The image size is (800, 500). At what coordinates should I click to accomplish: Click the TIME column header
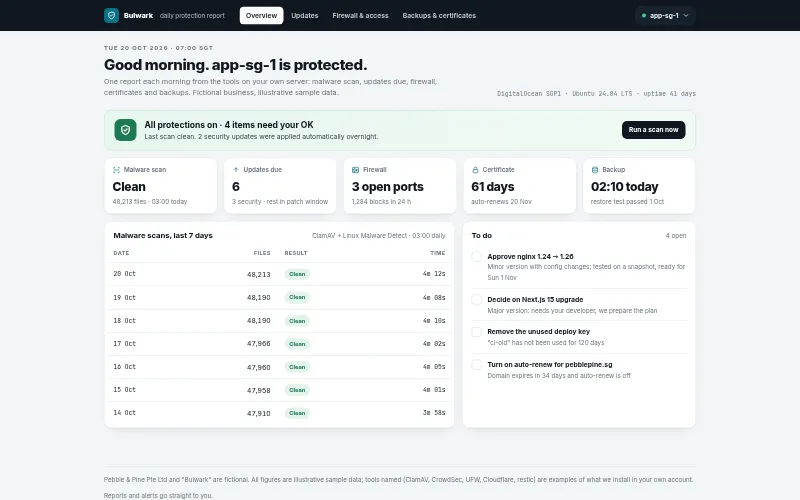[438, 253]
